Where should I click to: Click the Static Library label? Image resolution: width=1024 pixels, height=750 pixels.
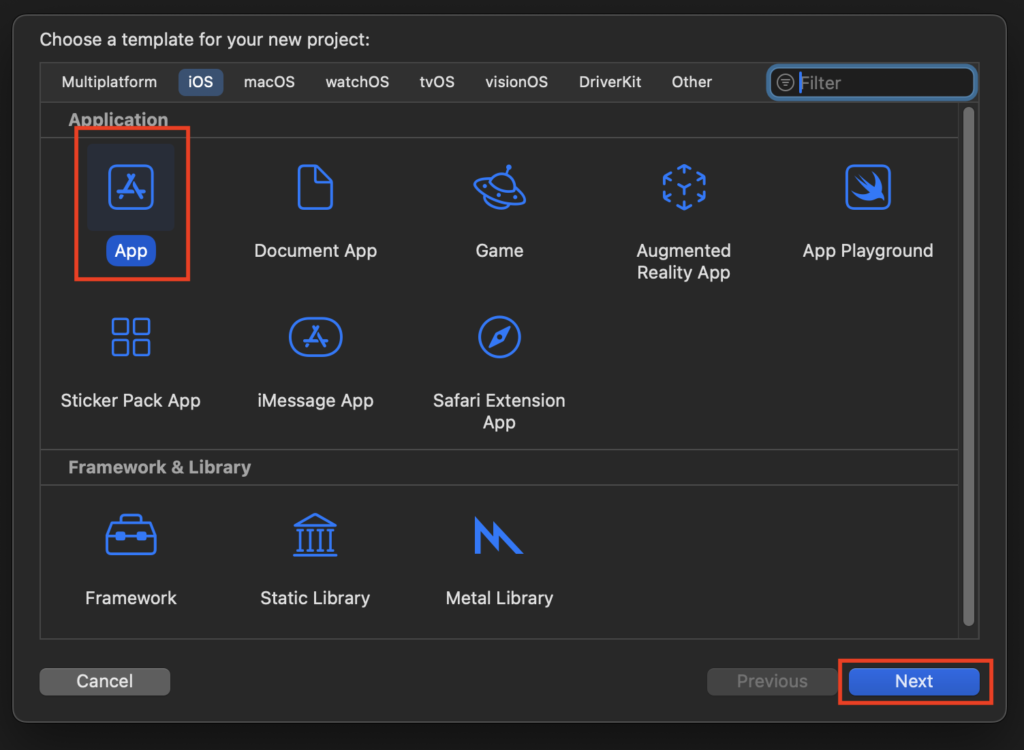coord(315,598)
